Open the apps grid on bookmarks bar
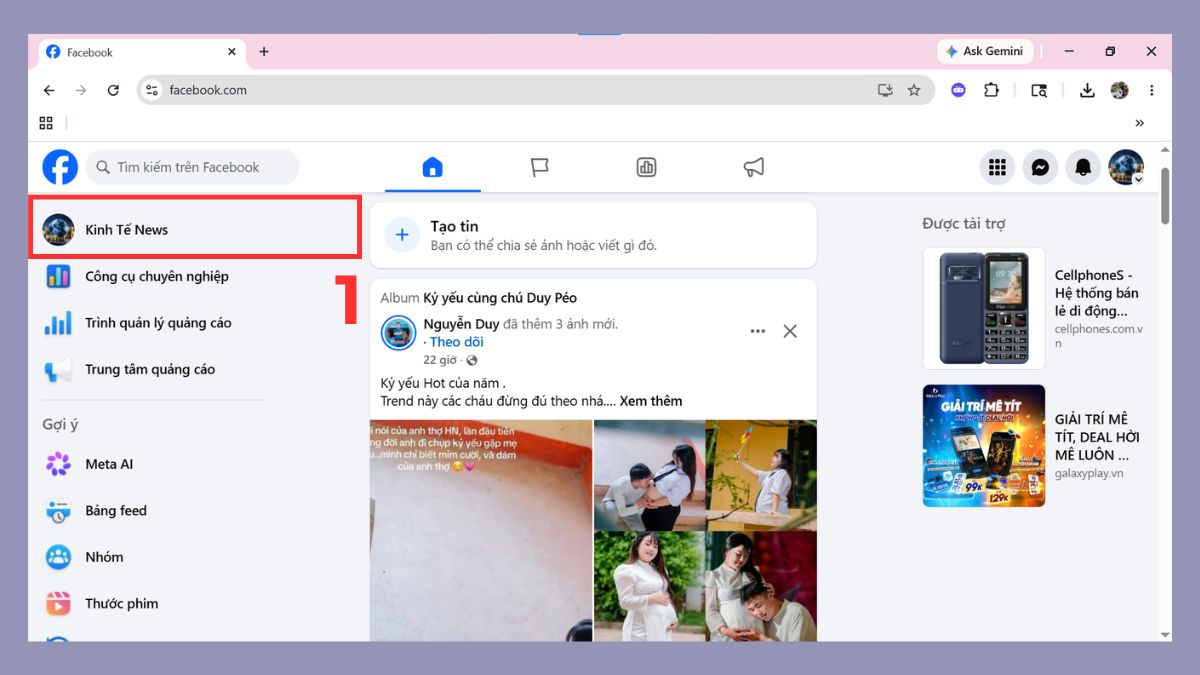 click(x=46, y=123)
